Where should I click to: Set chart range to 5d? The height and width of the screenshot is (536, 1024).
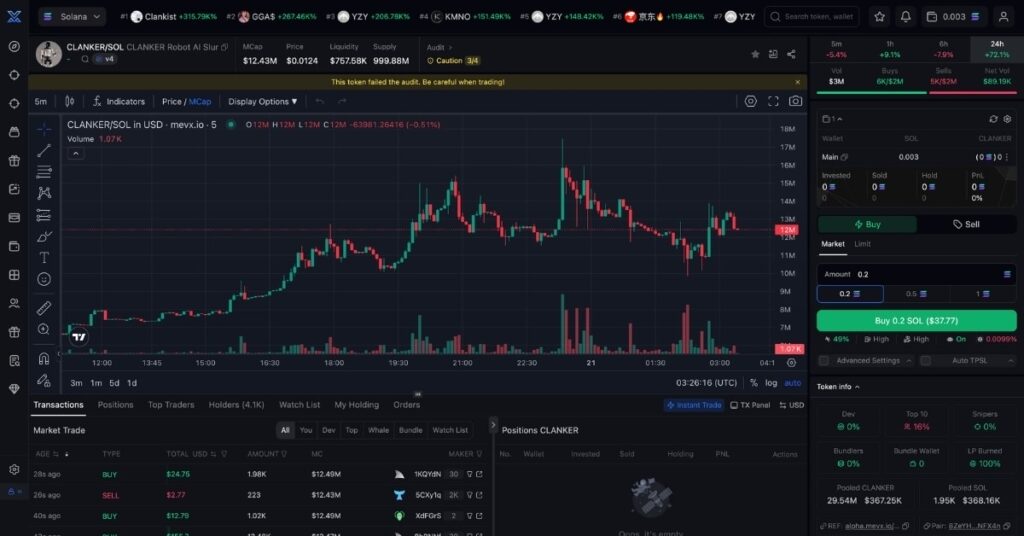click(x=114, y=383)
